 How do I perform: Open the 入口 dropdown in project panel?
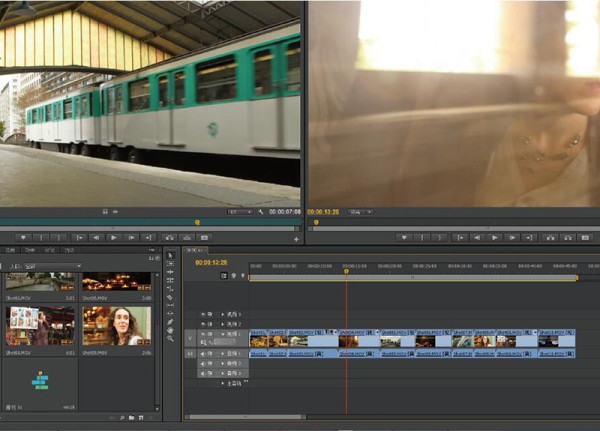(x=53, y=266)
